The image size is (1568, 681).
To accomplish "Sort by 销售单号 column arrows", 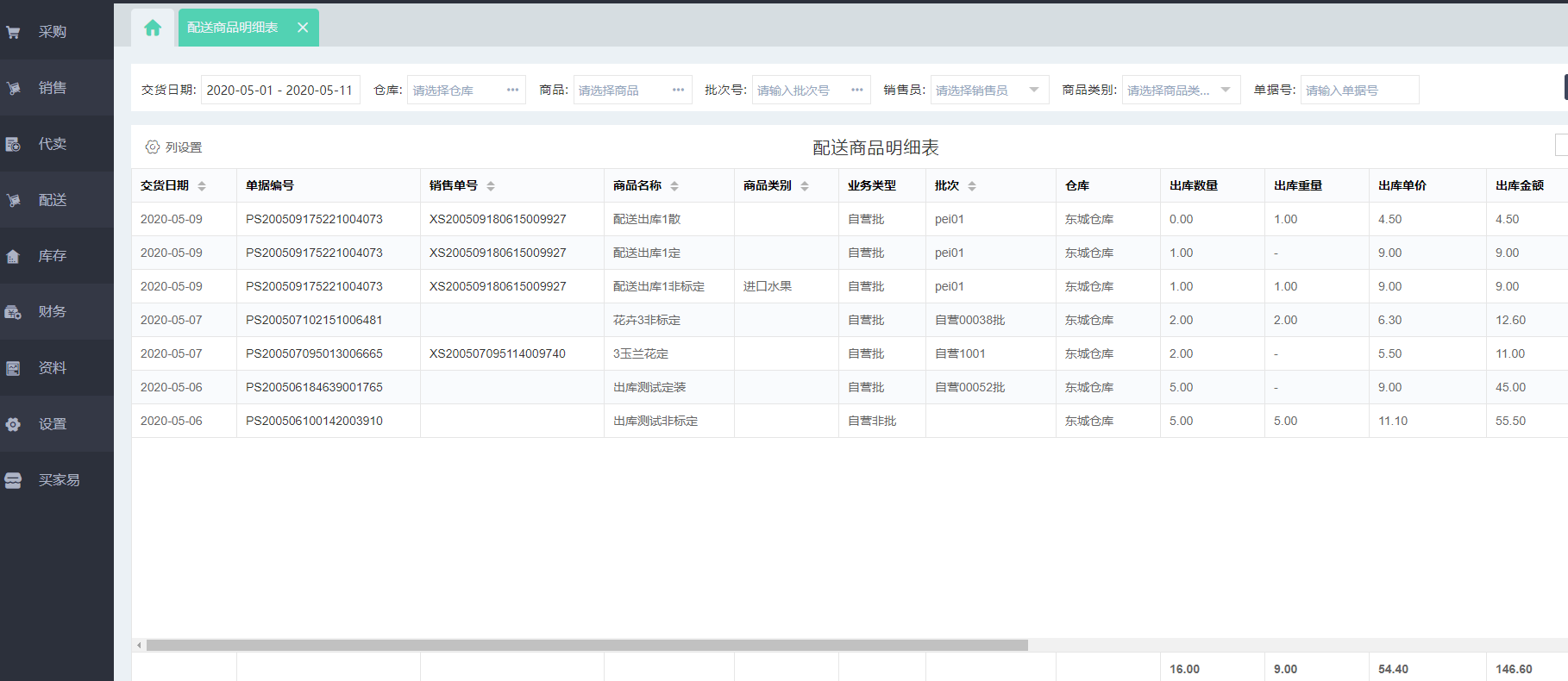I will (491, 186).
